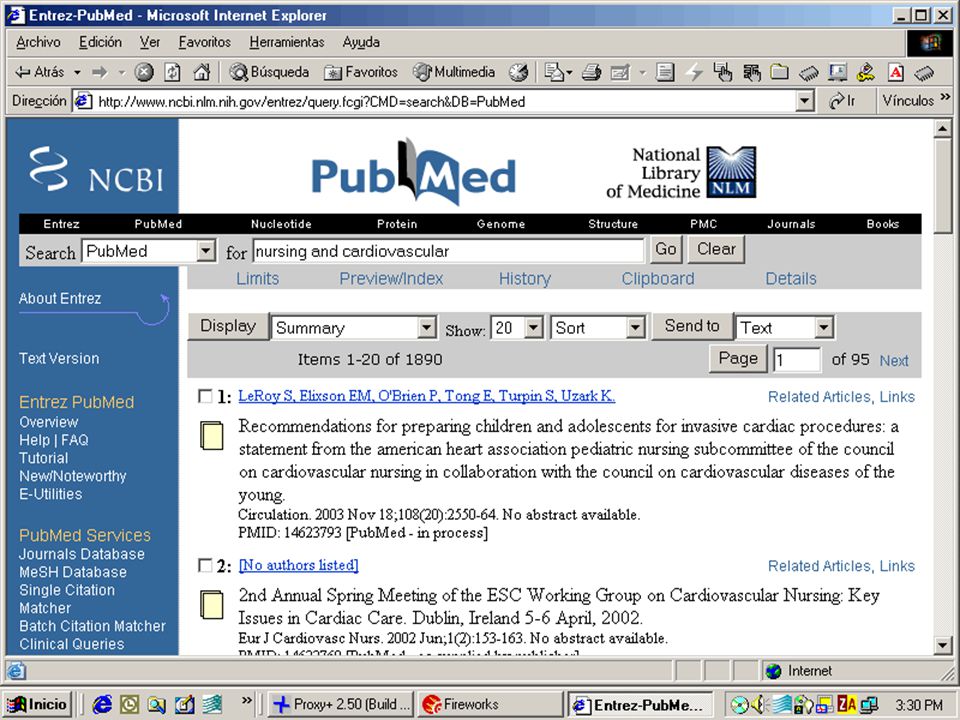This screenshot has height=720, width=960.
Task: Click the edit page icon in the toolbar
Action: click(620, 72)
